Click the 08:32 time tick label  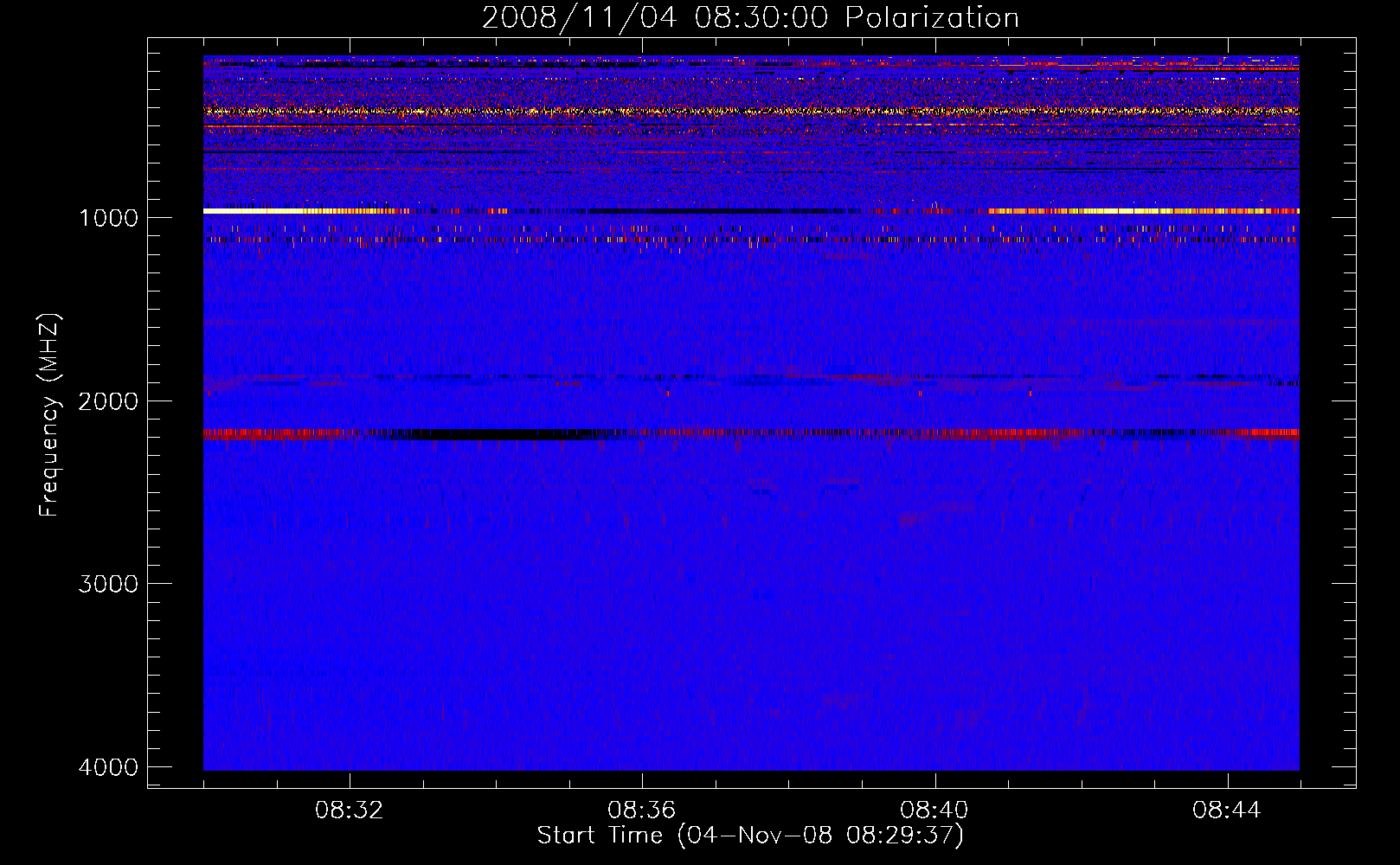tap(350, 811)
